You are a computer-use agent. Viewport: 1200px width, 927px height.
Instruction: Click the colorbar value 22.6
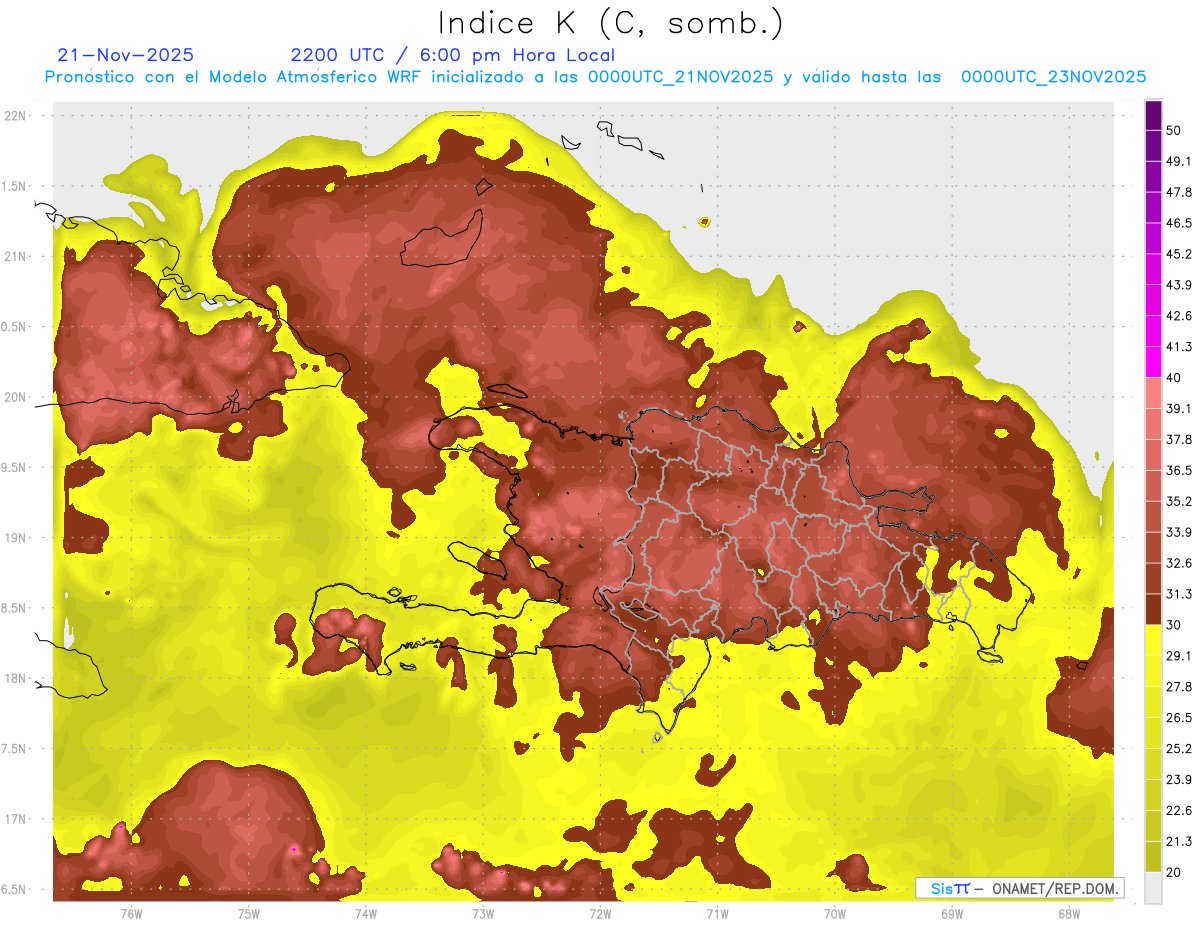(x=1179, y=811)
